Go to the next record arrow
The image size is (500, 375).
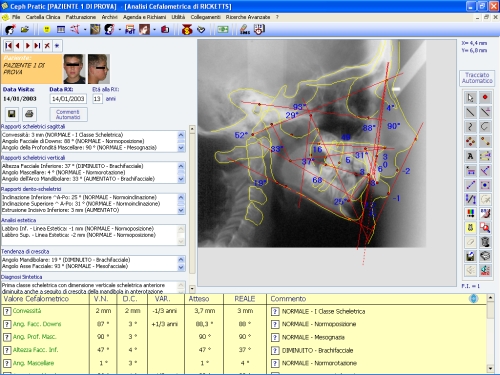pos(28,46)
